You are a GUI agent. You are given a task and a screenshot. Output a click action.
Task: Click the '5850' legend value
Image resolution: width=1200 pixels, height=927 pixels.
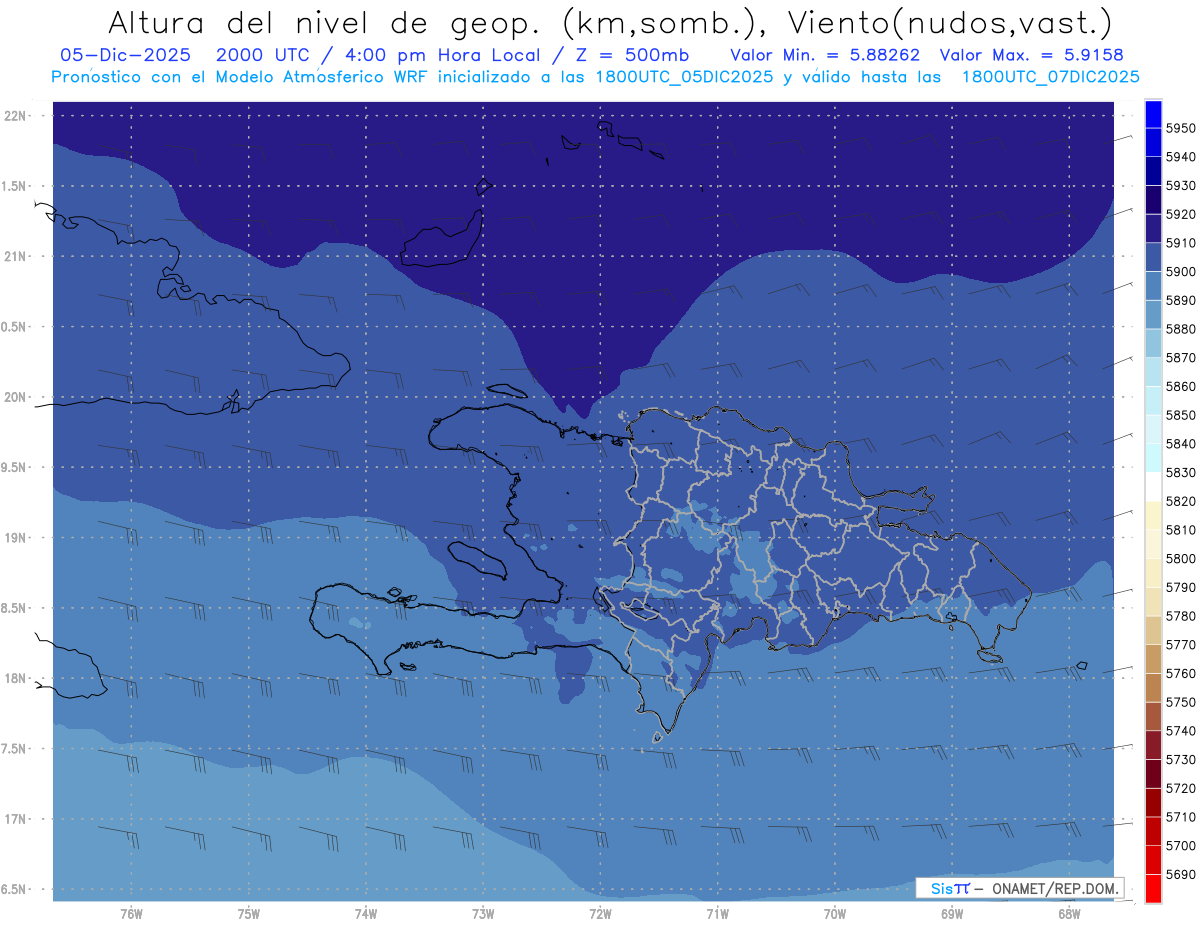coord(1180,415)
